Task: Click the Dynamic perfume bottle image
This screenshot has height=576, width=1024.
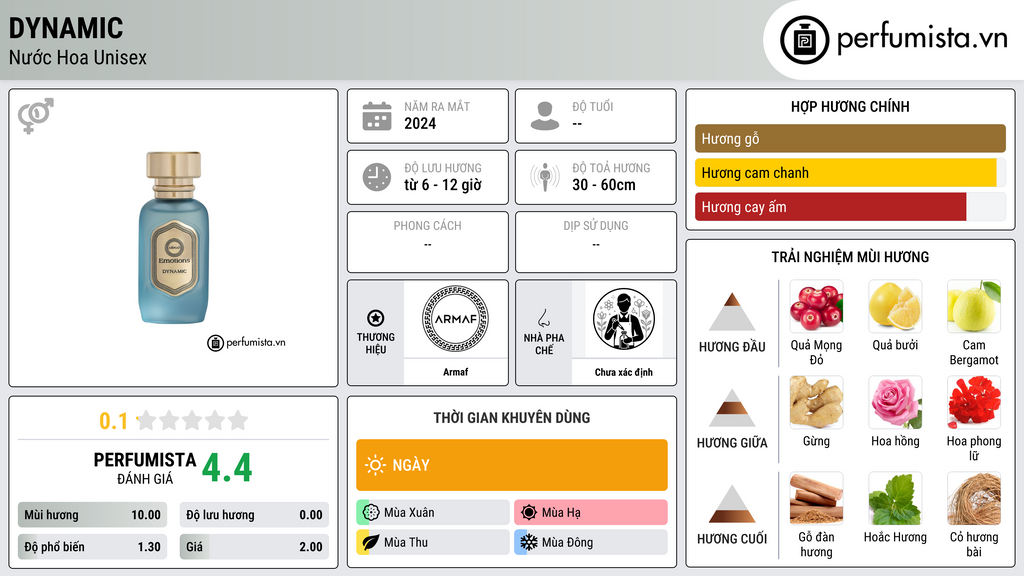Action: [x=174, y=238]
